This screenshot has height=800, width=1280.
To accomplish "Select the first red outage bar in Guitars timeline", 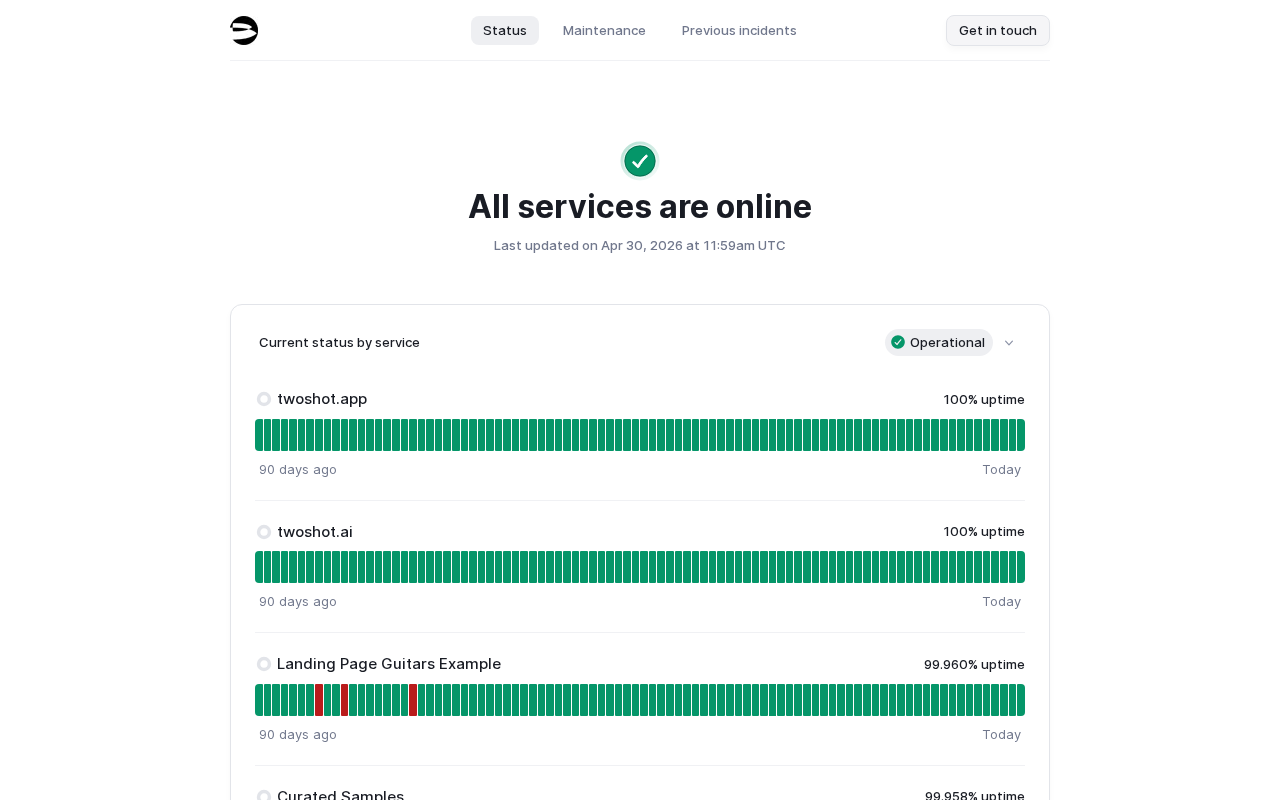I will pos(319,700).
